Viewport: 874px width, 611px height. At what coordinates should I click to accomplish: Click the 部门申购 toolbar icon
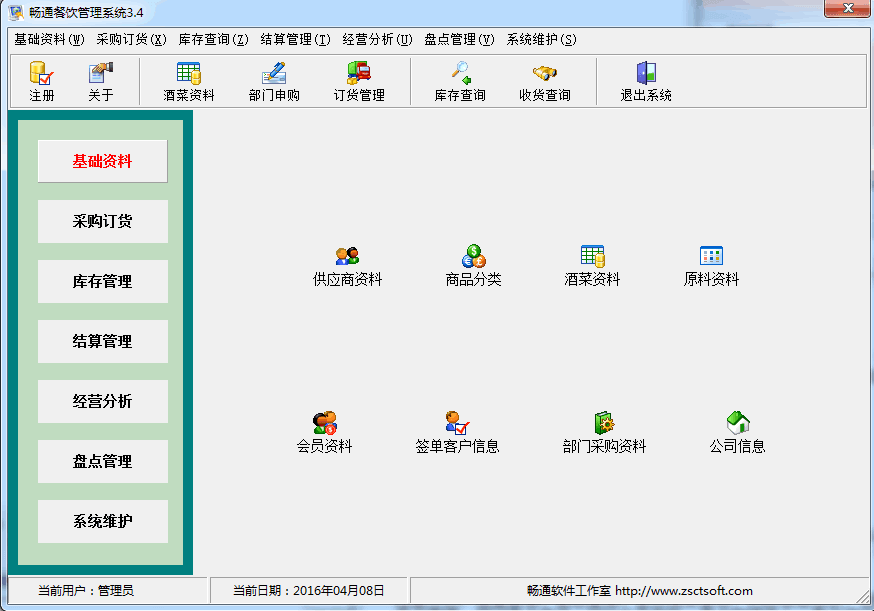(x=273, y=81)
